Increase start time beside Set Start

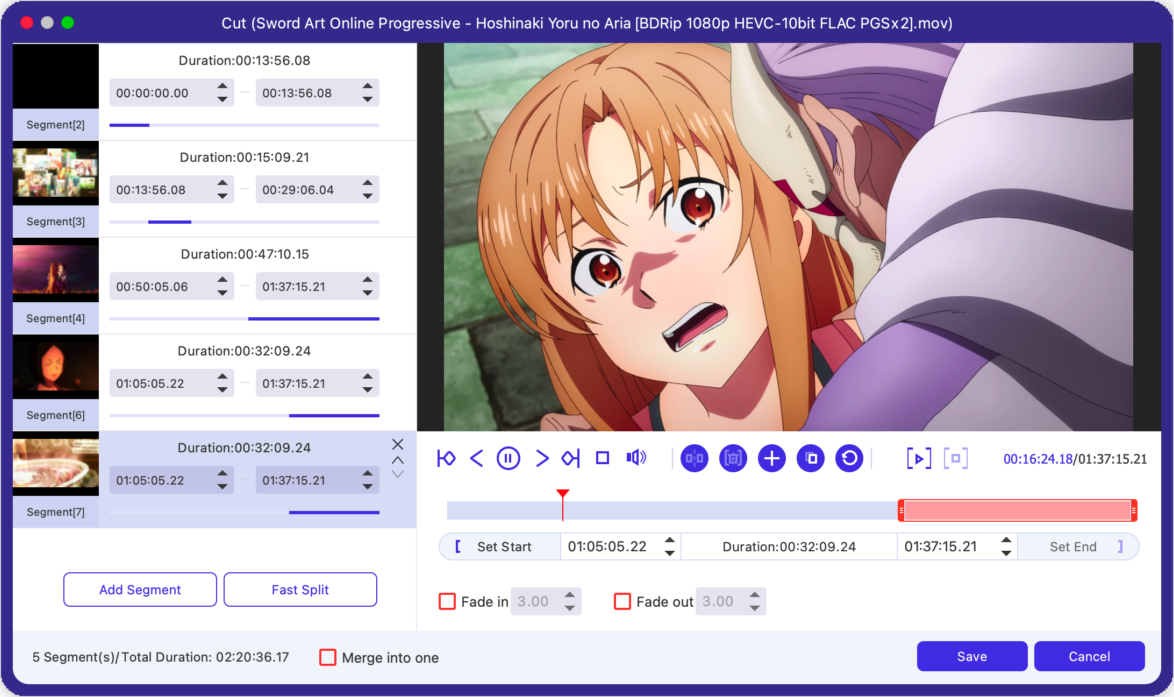tap(670, 541)
